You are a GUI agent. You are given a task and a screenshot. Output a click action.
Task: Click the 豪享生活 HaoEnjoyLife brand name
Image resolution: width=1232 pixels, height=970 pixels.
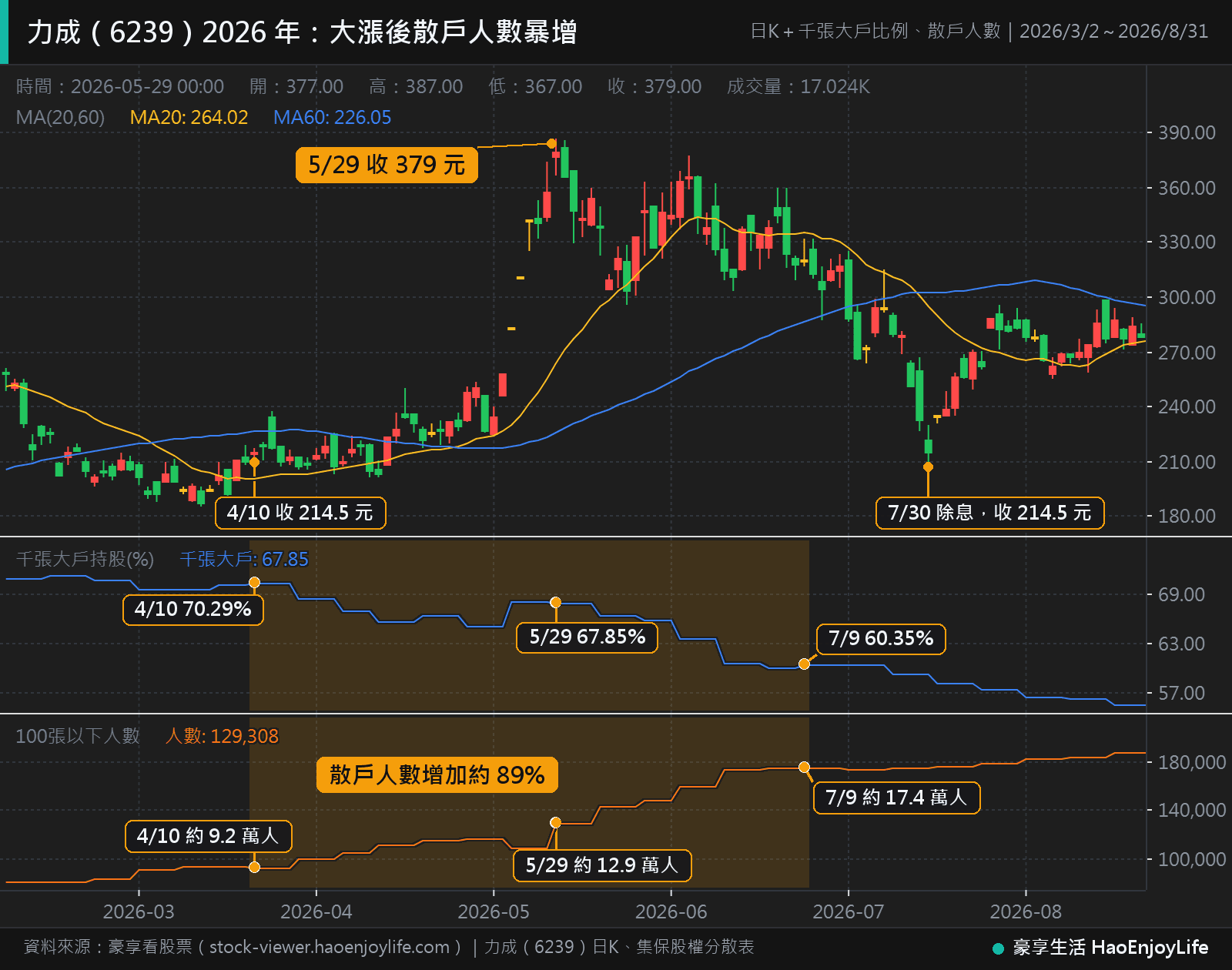coord(1110,948)
